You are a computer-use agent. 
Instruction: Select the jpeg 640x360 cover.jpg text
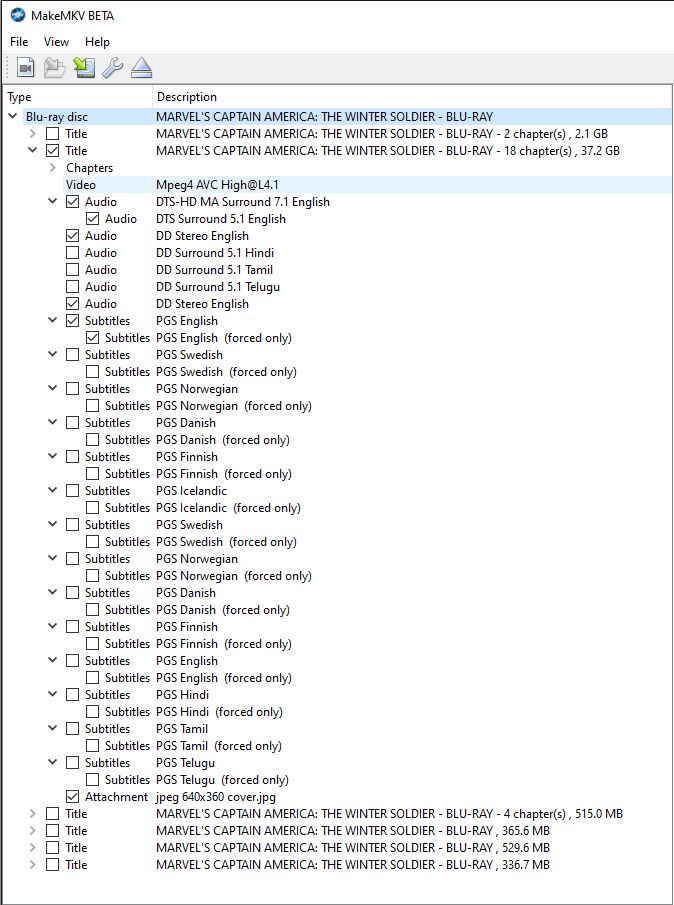tap(216, 797)
